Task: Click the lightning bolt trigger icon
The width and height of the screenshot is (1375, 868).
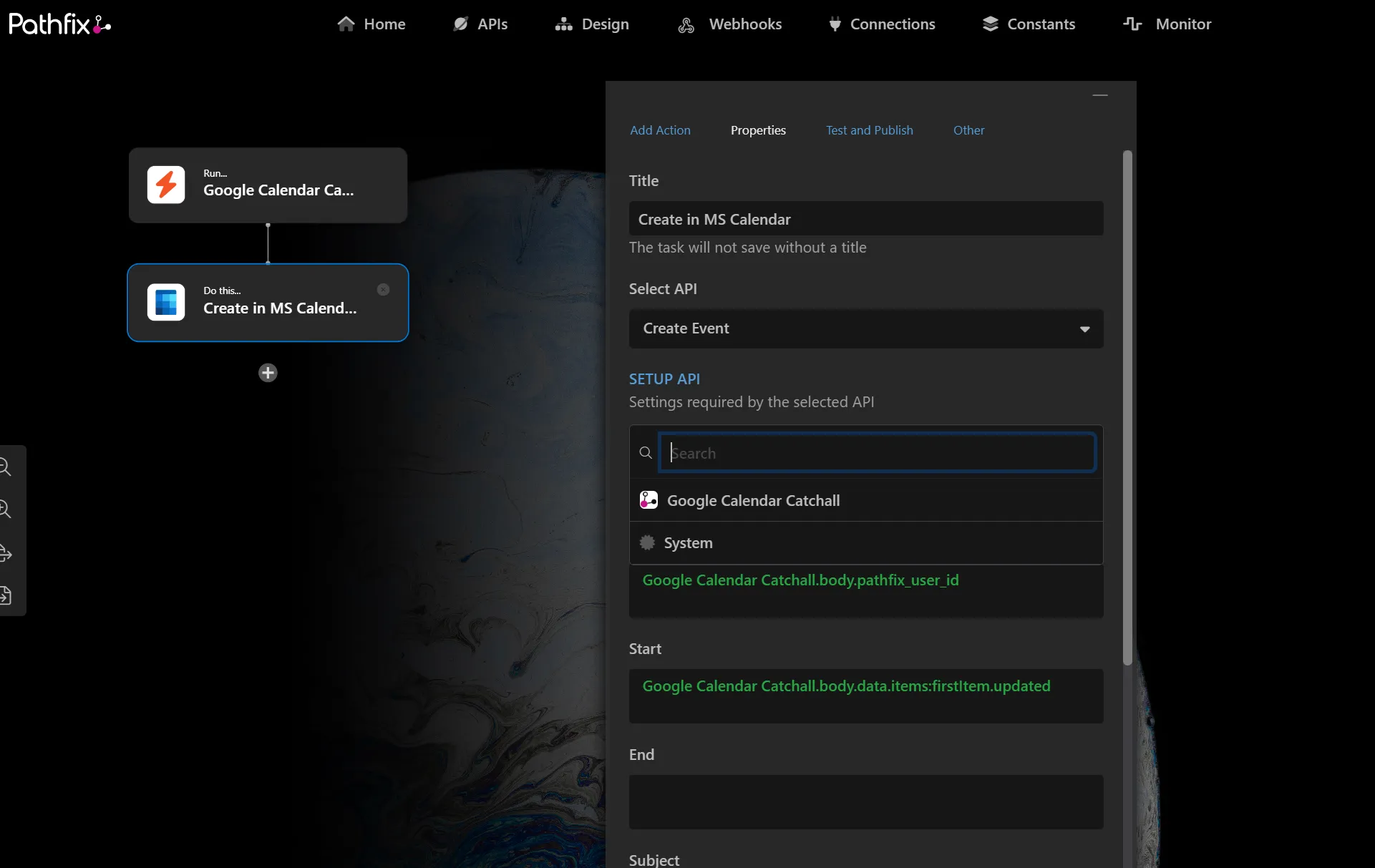Action: pos(166,185)
